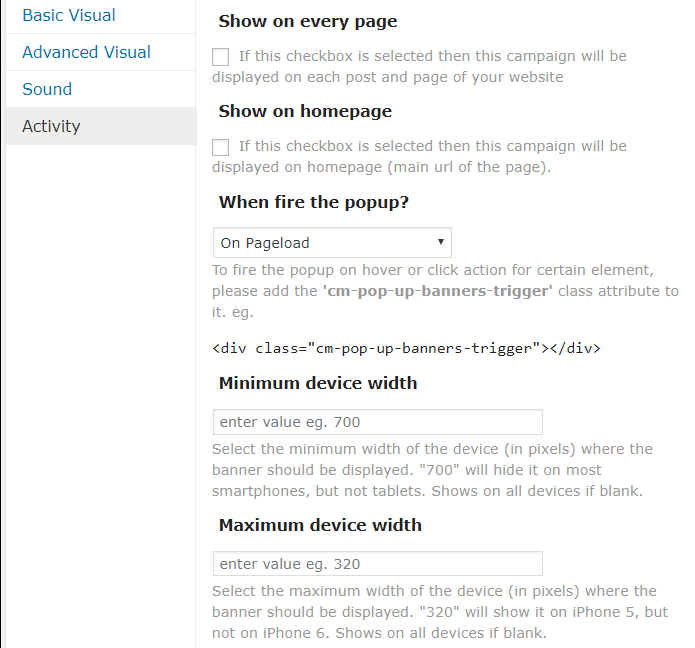
Task: Click the Show on every page heading
Action: pyautogui.click(x=307, y=21)
